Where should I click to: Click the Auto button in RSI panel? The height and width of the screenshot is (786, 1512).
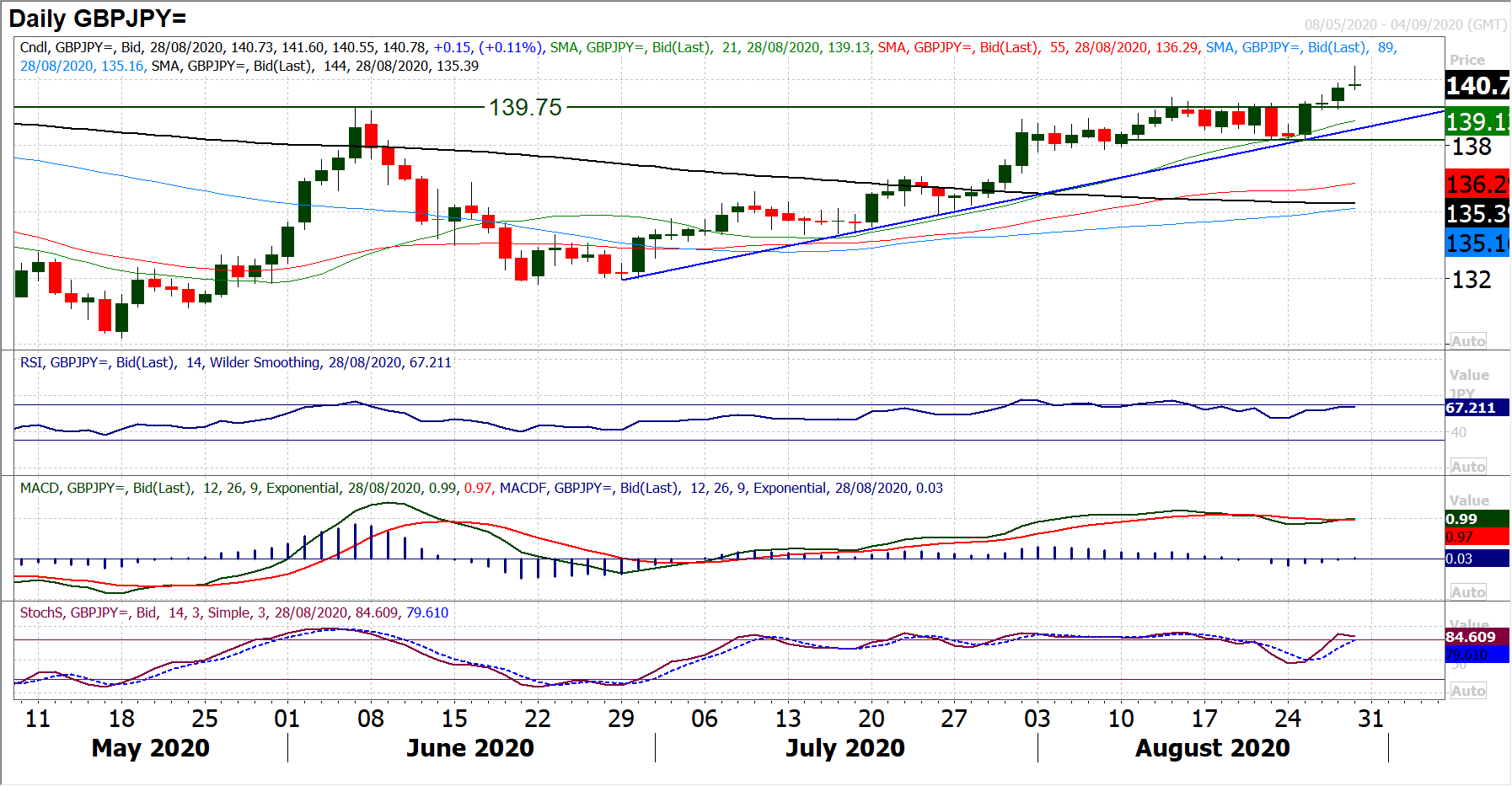(1467, 467)
